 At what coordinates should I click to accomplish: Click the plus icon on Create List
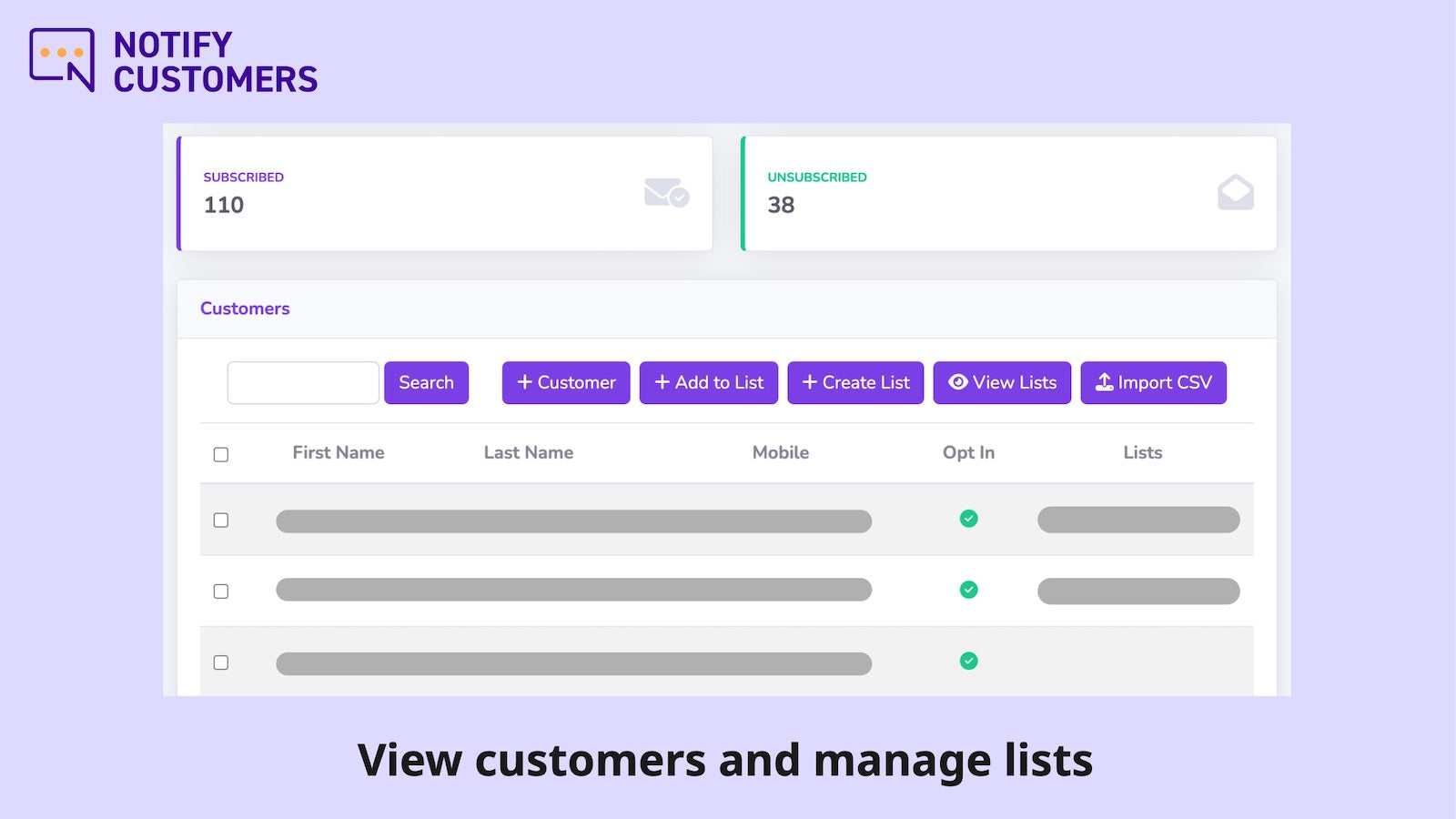[811, 382]
